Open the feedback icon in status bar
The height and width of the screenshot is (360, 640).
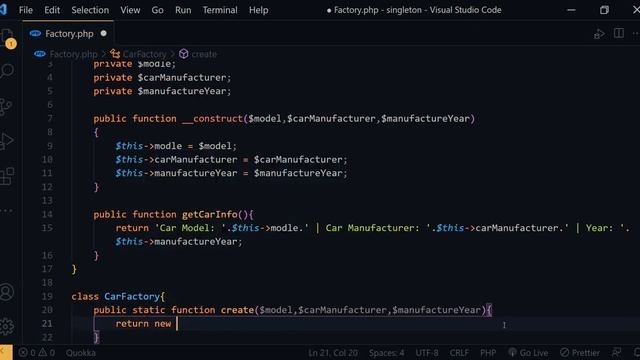click(x=617, y=353)
